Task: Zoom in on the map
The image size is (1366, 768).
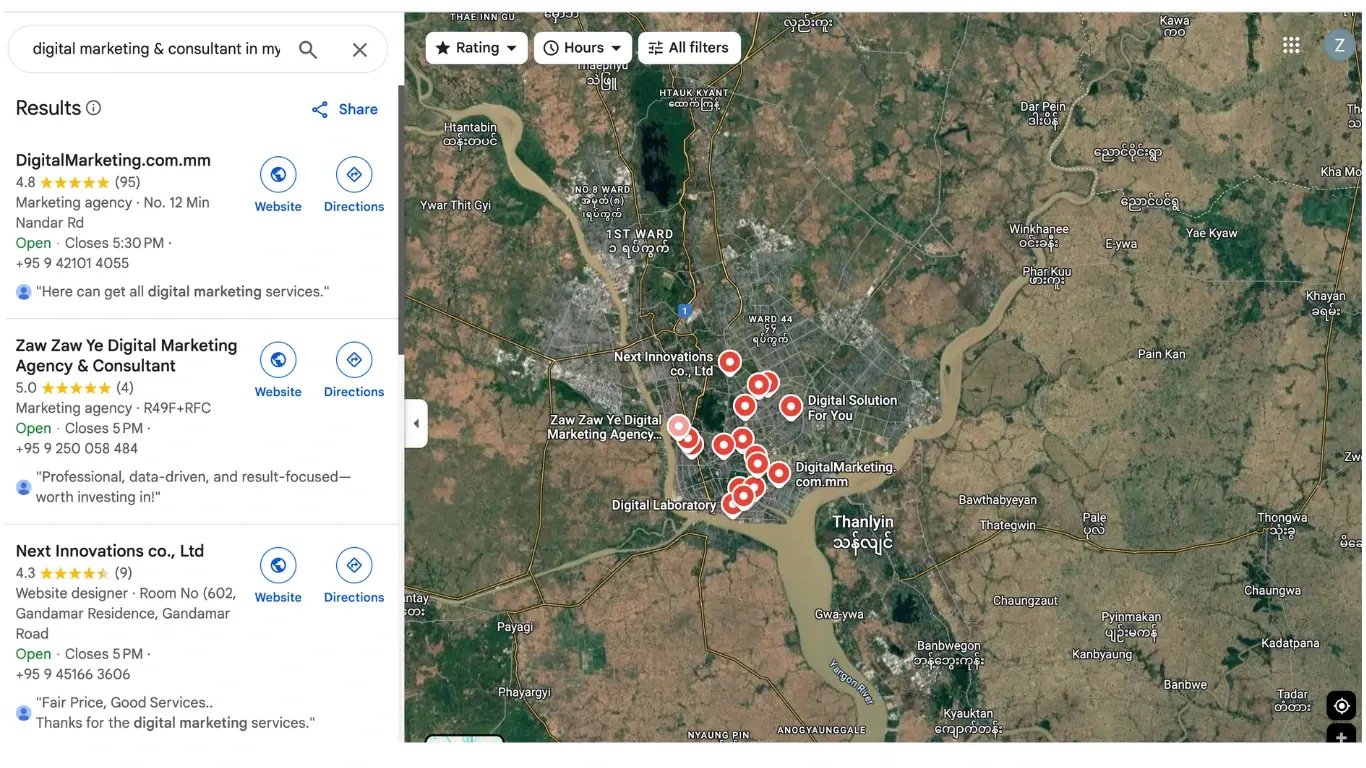Action: coord(1341,736)
